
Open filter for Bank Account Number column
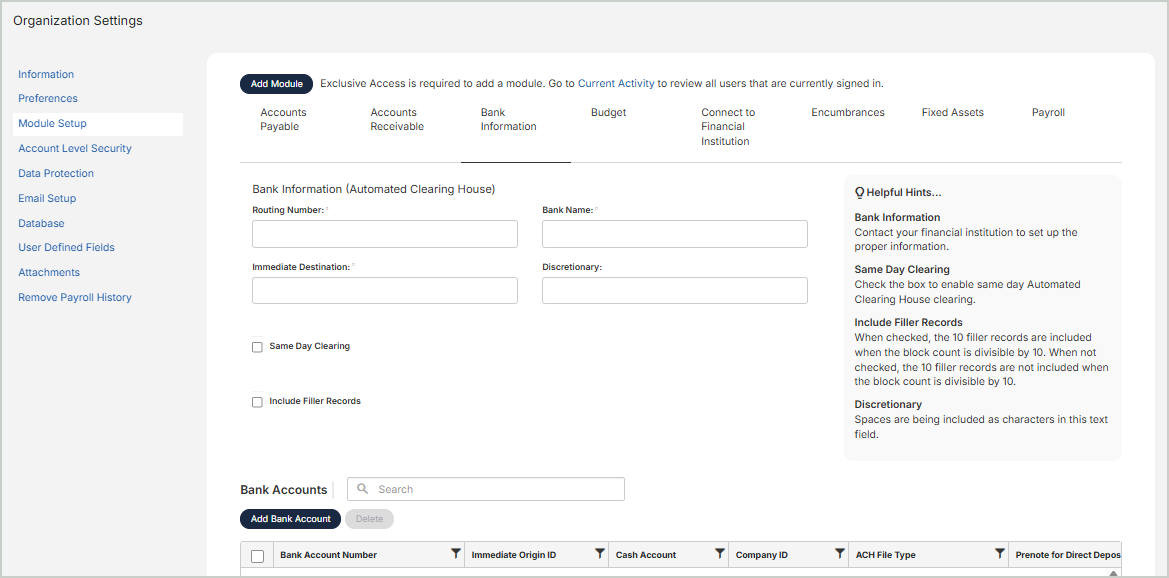tap(456, 554)
